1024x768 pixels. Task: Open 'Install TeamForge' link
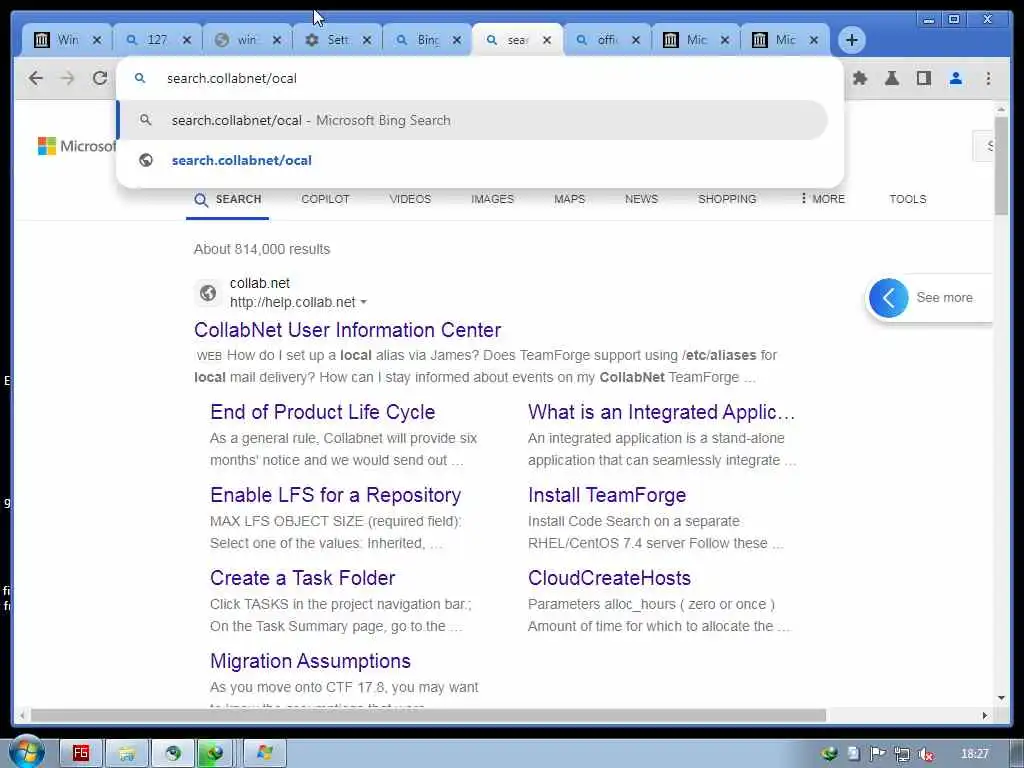tap(607, 495)
